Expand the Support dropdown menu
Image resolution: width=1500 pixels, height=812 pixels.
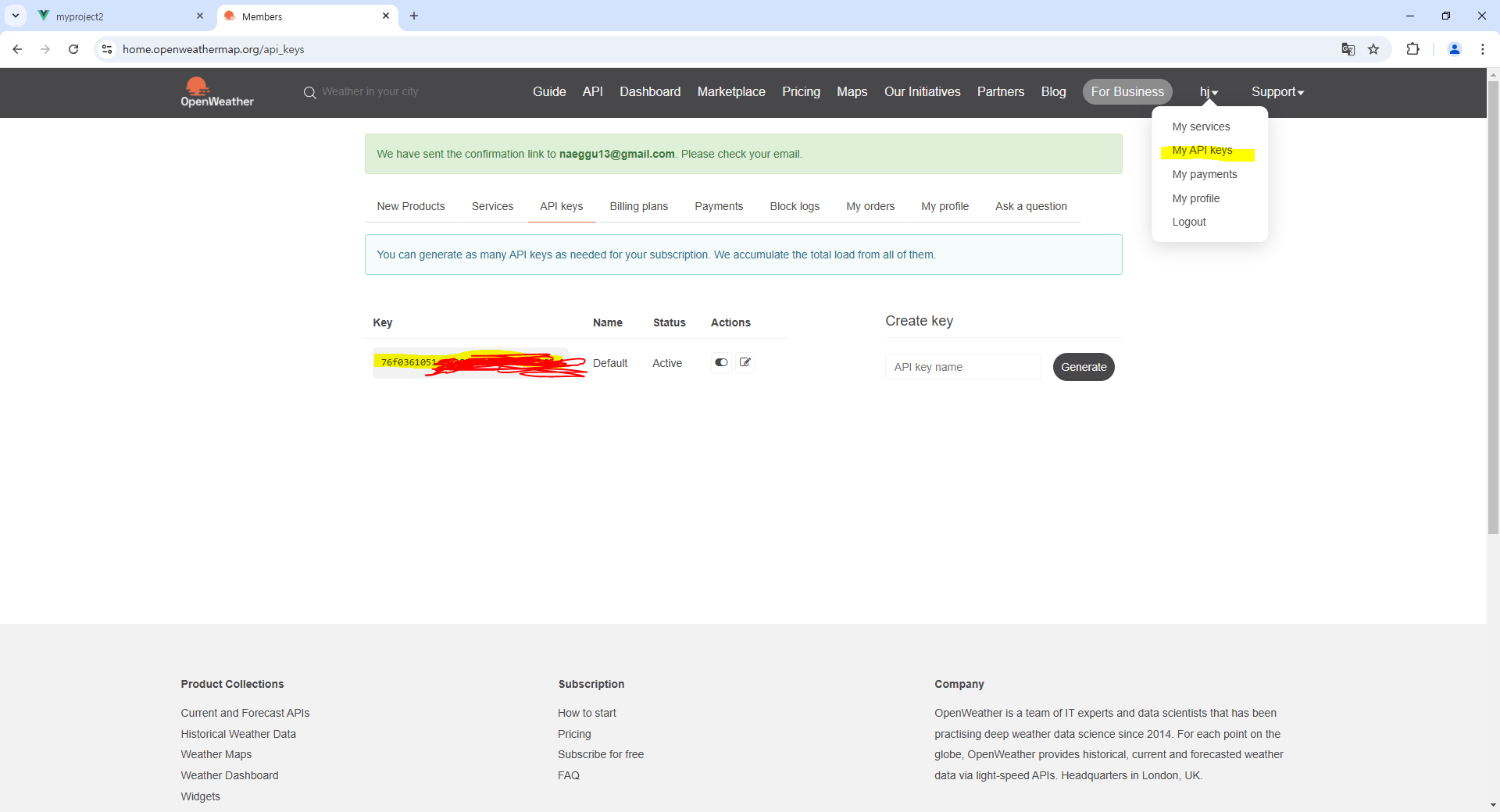point(1277,92)
